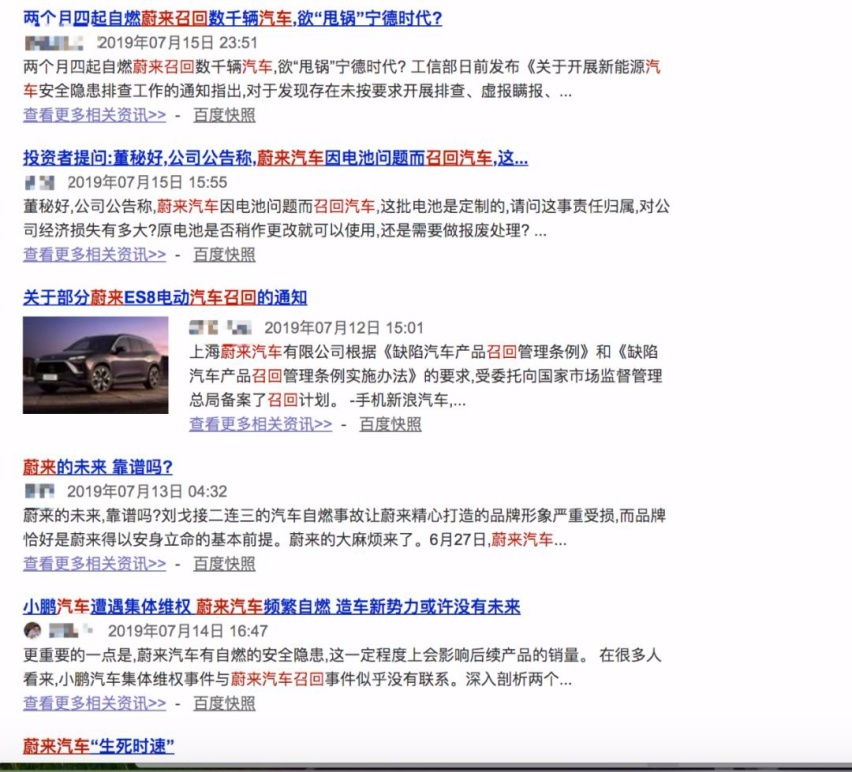The height and width of the screenshot is (772, 852).
Task: Open headline 投资者提问:董秘好,公司公告称
Action: point(275,158)
